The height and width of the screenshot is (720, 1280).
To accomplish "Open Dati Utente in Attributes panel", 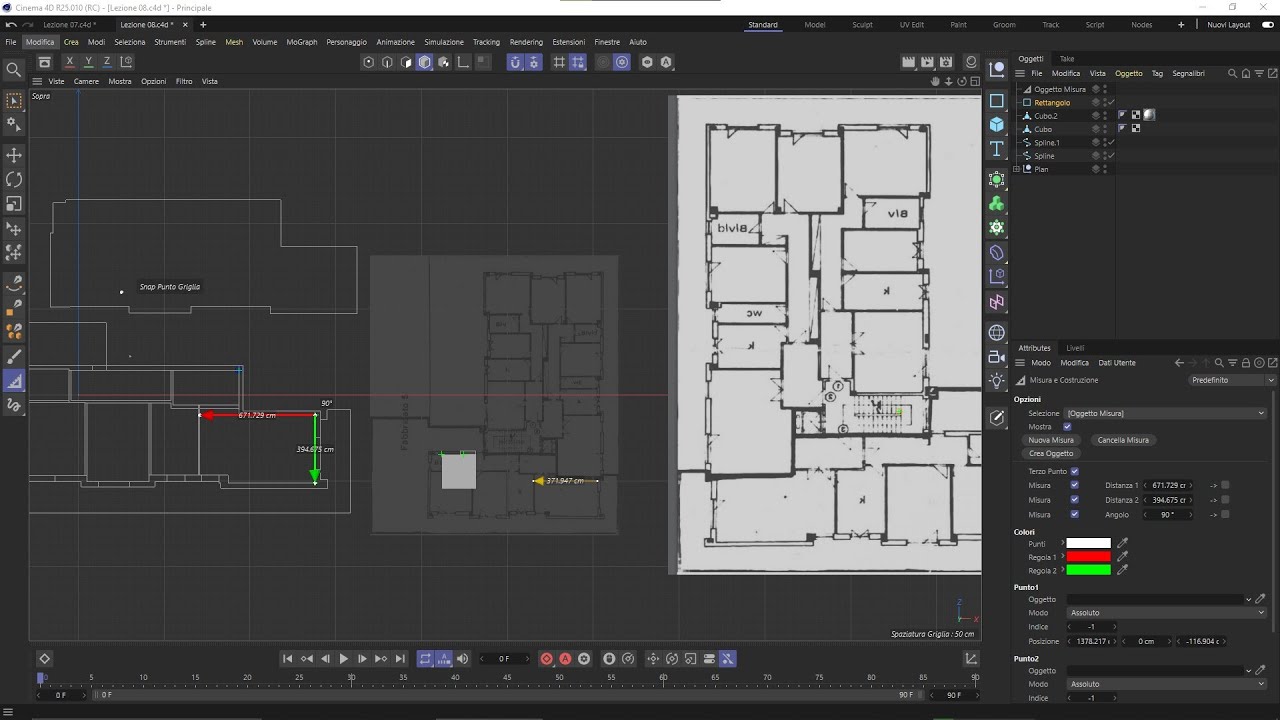I will point(1117,363).
